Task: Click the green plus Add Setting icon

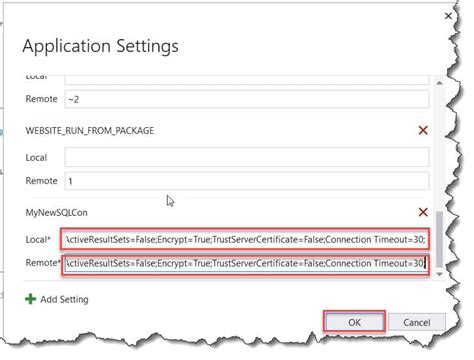Action: [30, 299]
